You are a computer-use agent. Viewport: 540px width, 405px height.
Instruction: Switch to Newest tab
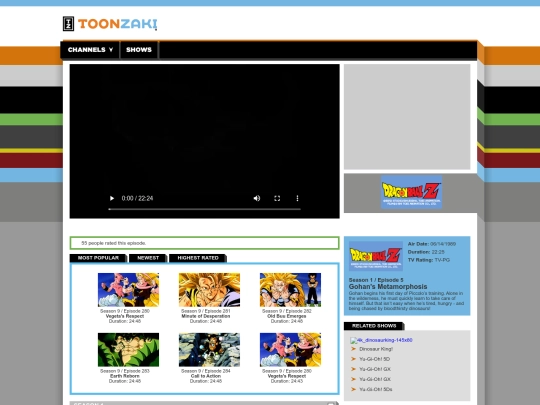click(x=148, y=258)
